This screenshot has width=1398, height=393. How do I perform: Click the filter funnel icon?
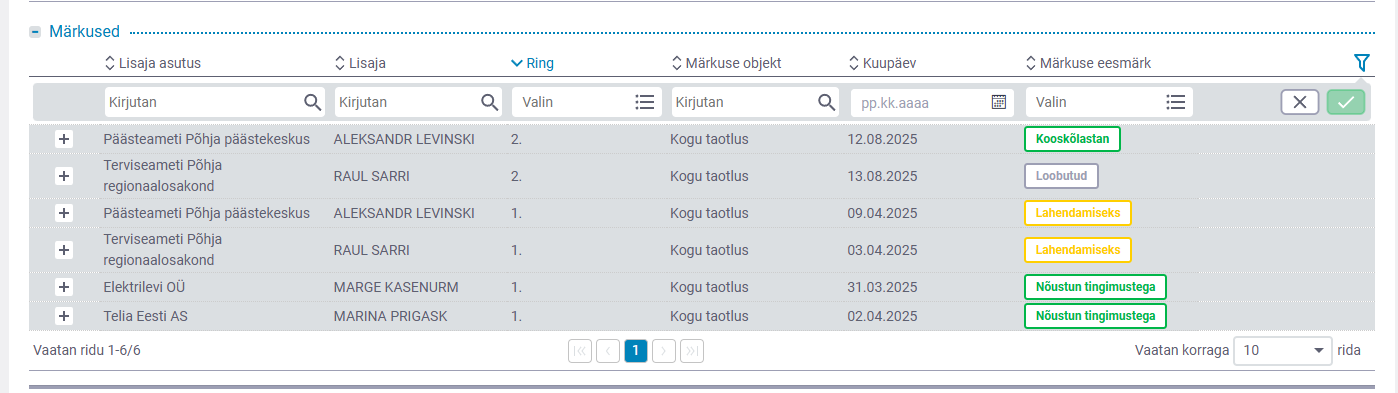(x=1361, y=63)
